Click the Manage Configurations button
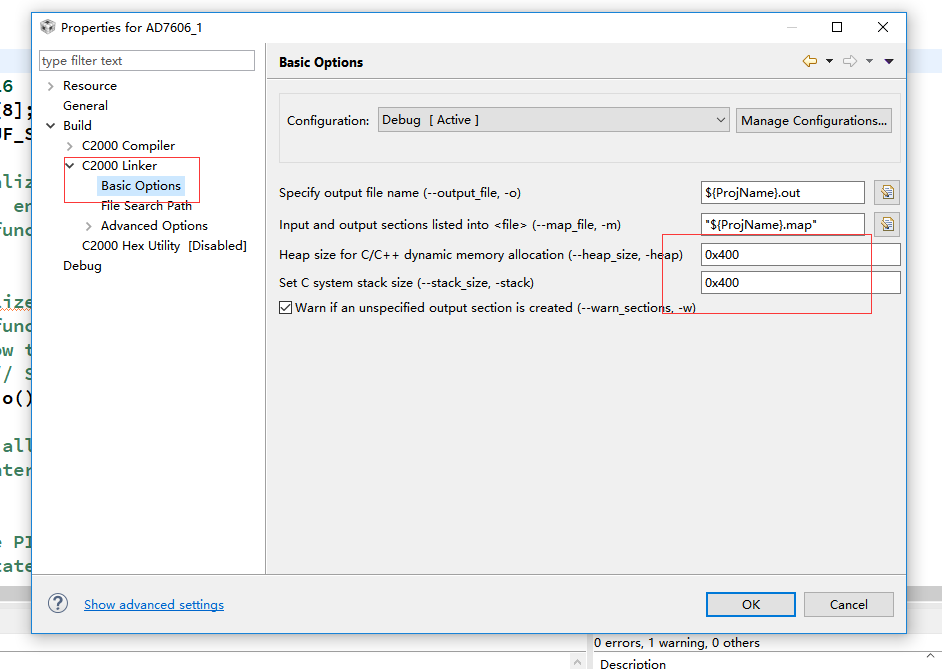Image resolution: width=942 pixels, height=669 pixels. click(x=813, y=121)
